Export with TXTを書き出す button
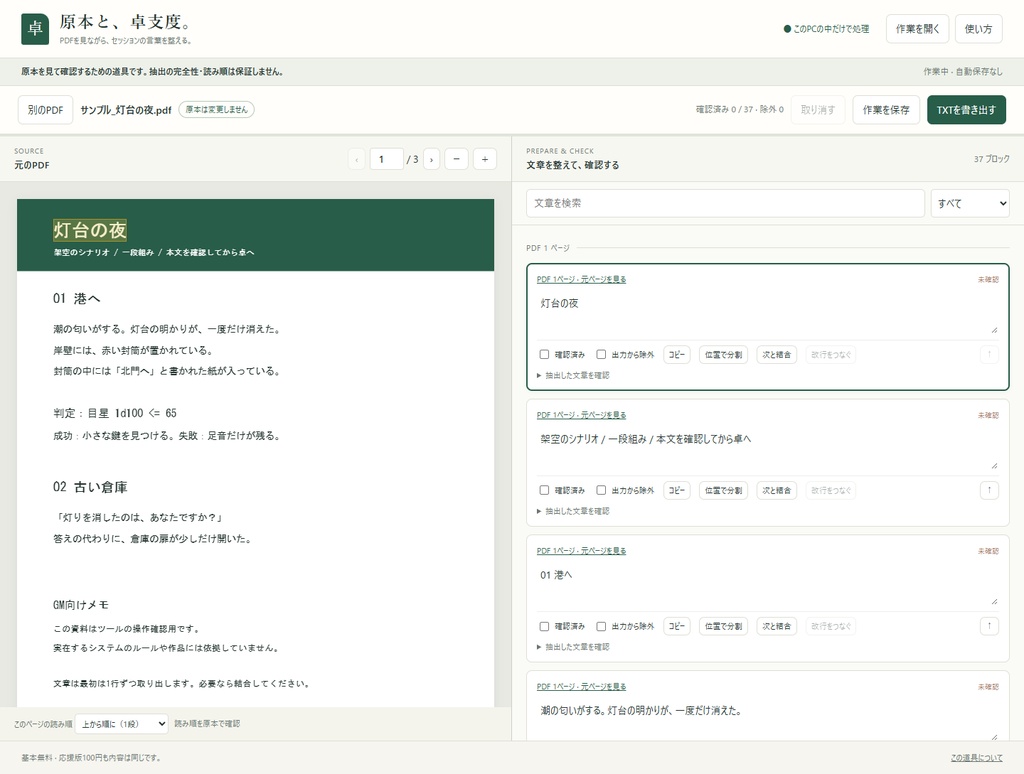 pyautogui.click(x=966, y=110)
